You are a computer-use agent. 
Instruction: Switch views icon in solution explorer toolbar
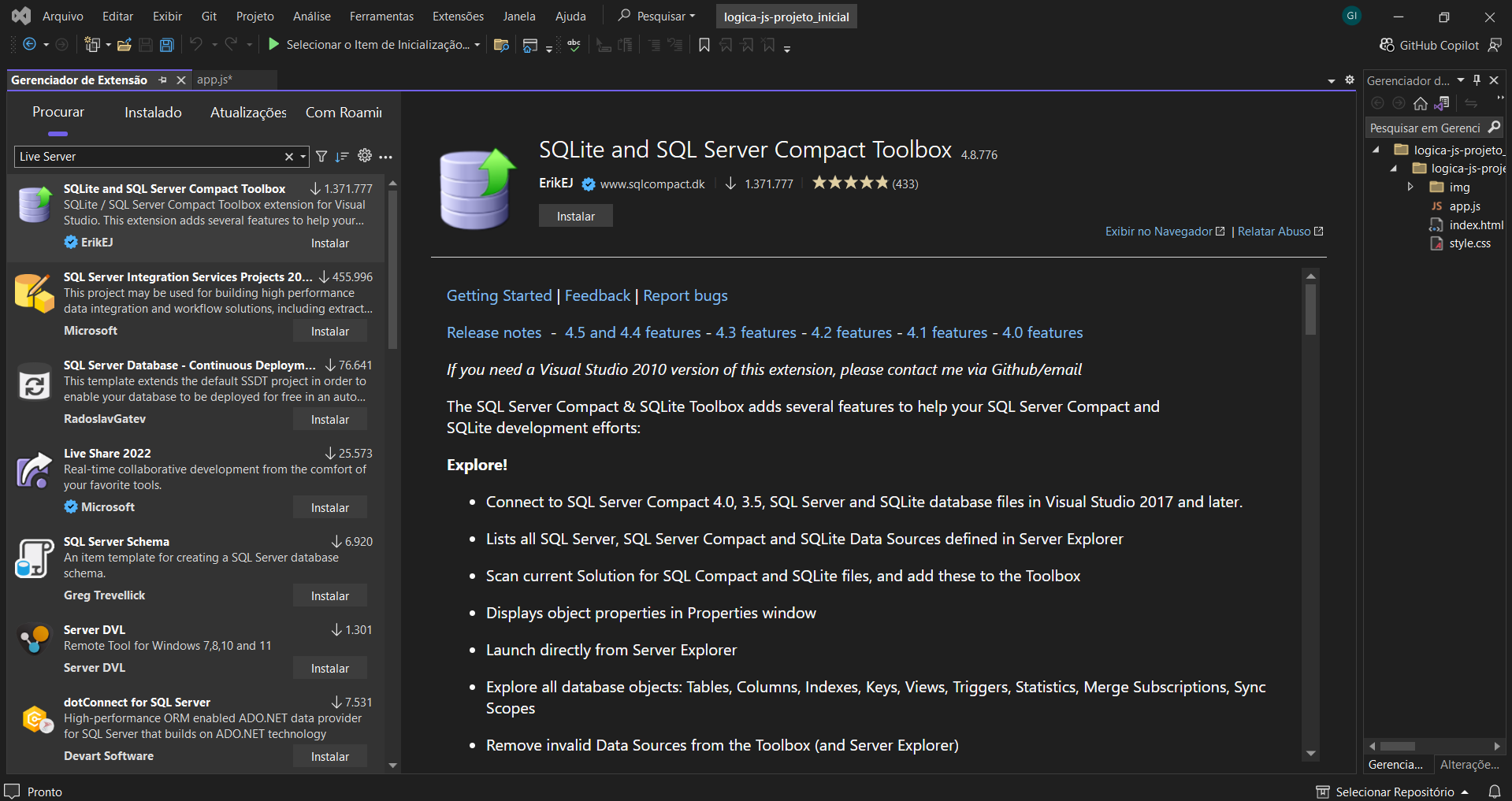click(x=1442, y=103)
